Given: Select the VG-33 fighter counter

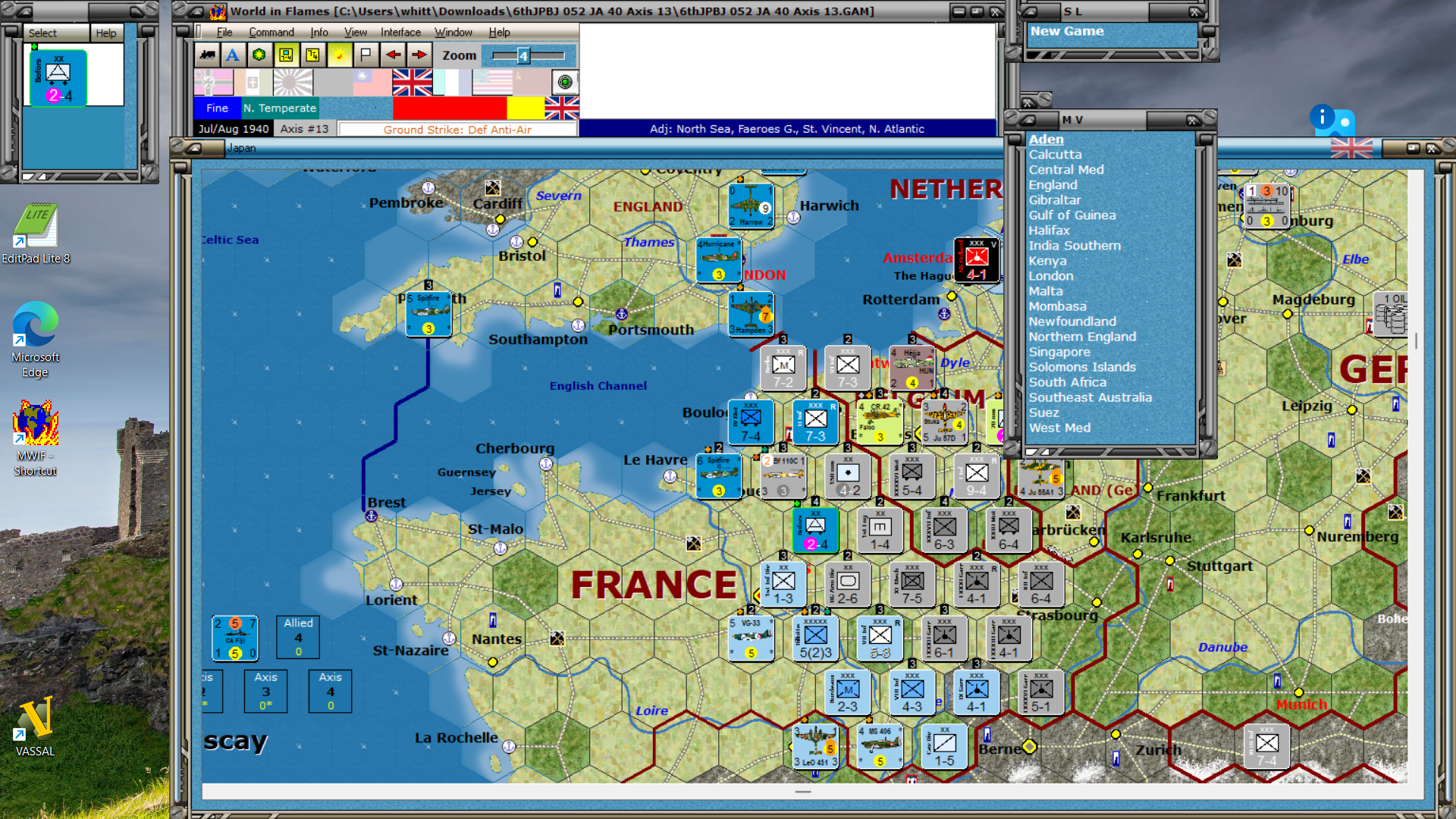Looking at the screenshot, I should point(751,639).
